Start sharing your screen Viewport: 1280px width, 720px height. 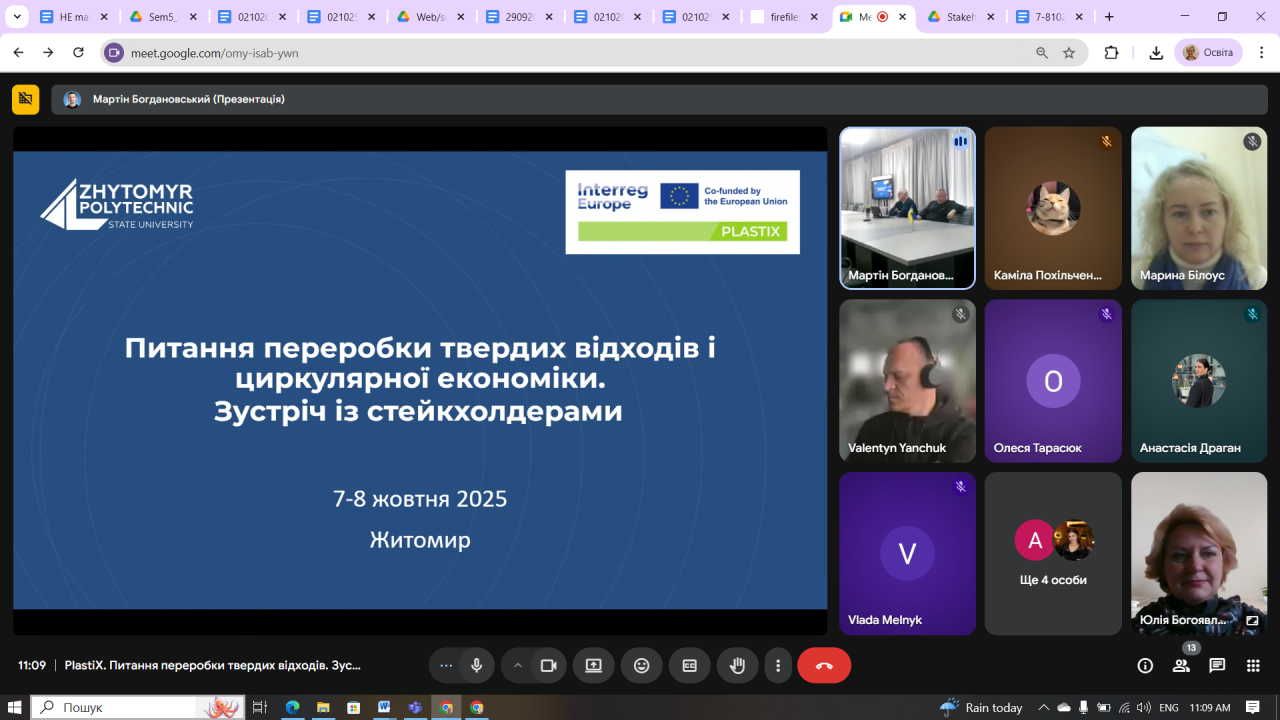(x=594, y=665)
